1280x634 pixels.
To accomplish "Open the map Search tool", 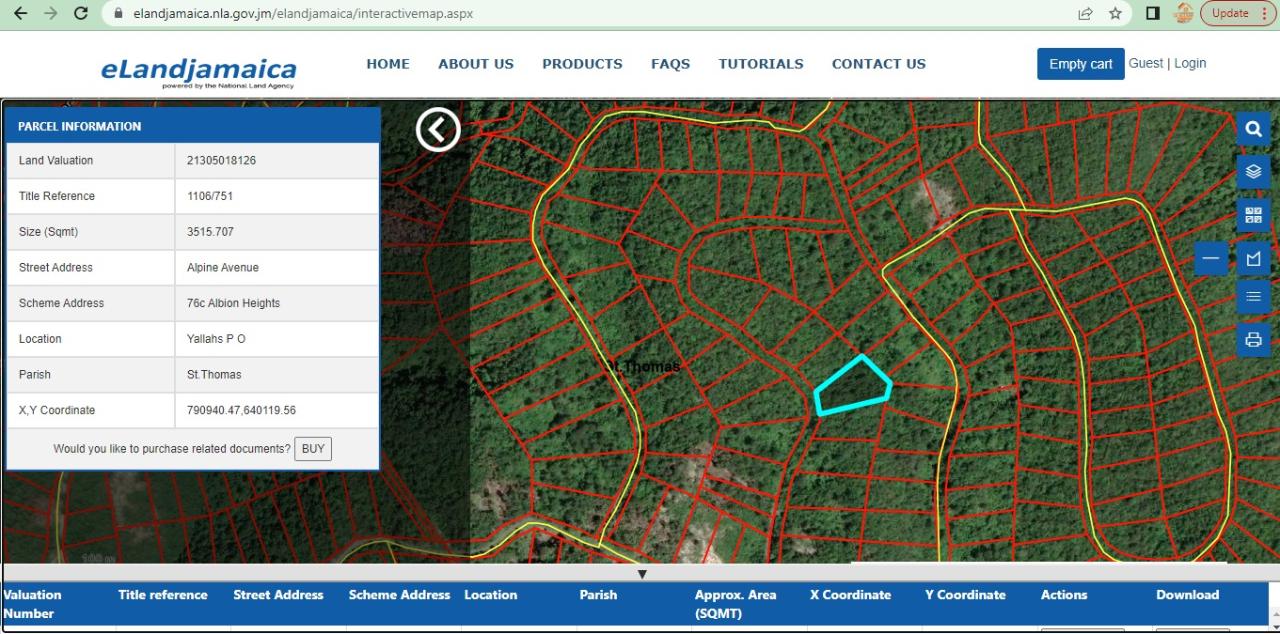I will tap(1253, 128).
